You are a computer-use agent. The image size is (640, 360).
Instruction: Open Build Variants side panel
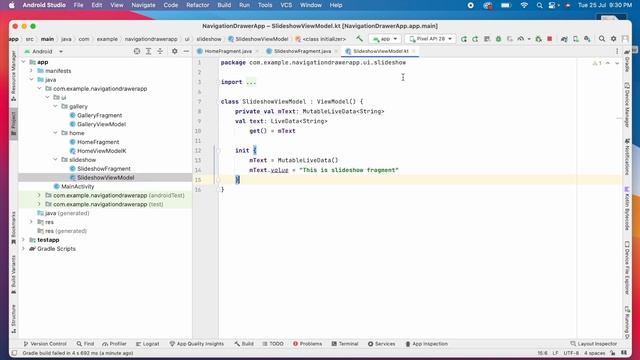(x=13, y=274)
